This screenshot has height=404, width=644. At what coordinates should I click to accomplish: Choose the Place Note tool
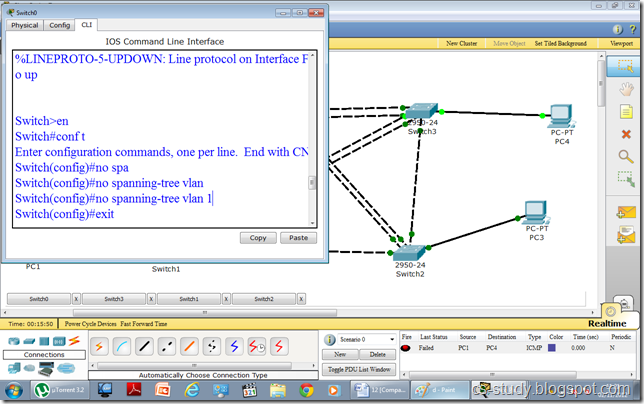(x=625, y=112)
